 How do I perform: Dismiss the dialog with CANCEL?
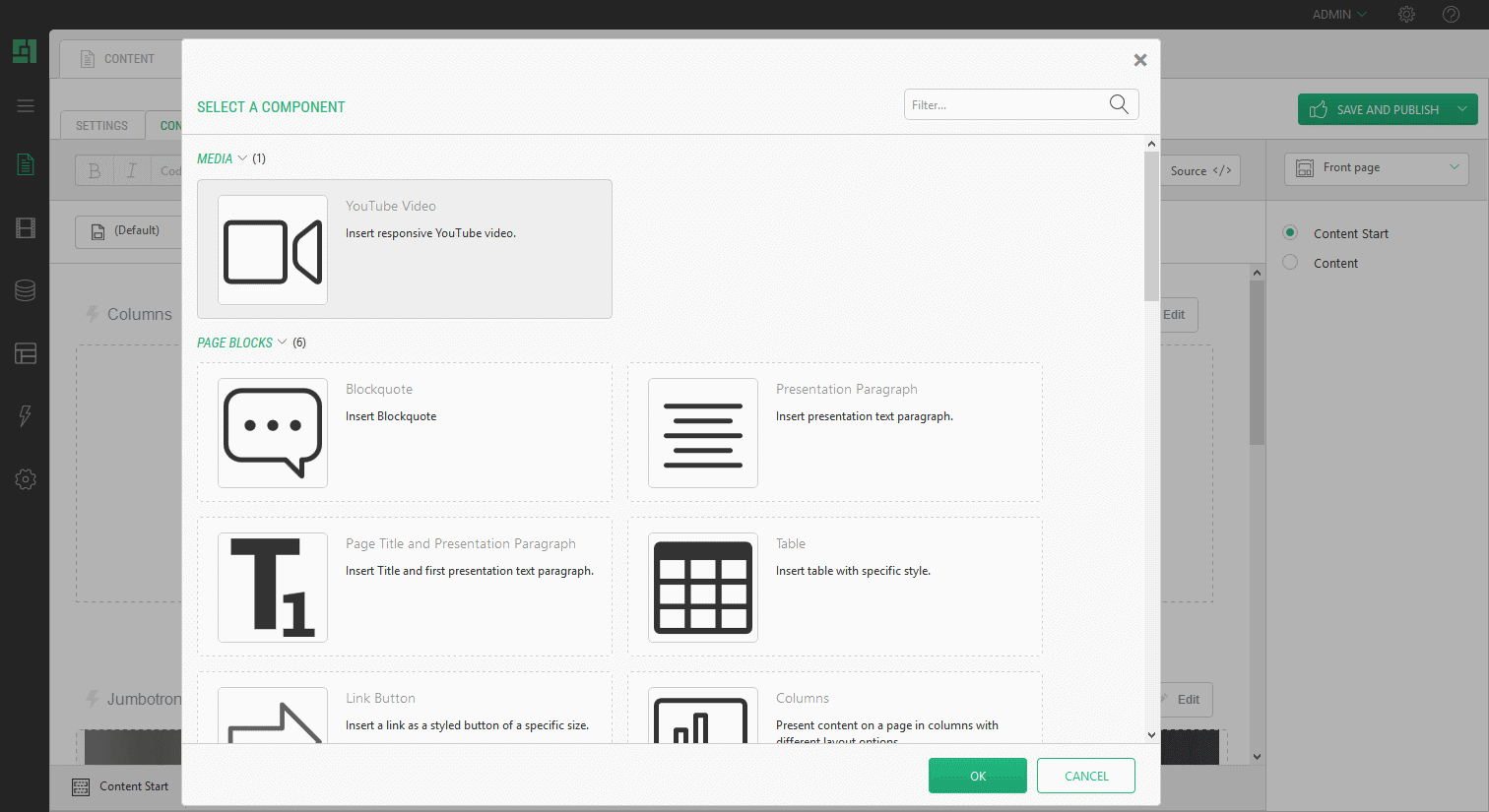coord(1085,776)
